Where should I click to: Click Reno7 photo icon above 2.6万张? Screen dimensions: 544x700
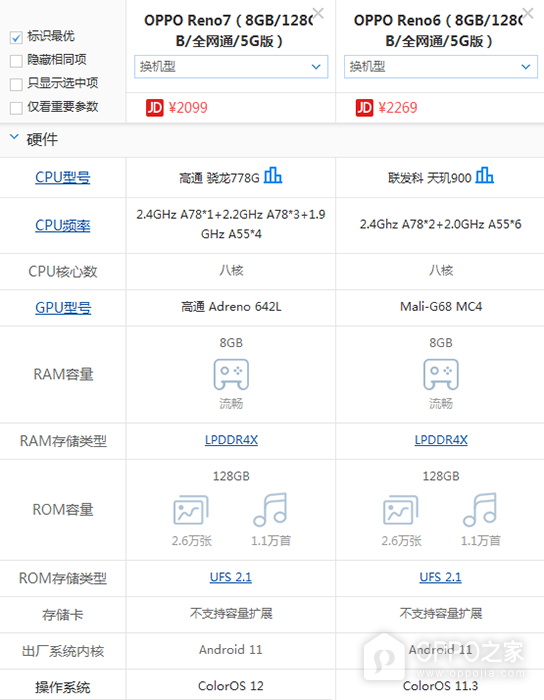[191, 509]
